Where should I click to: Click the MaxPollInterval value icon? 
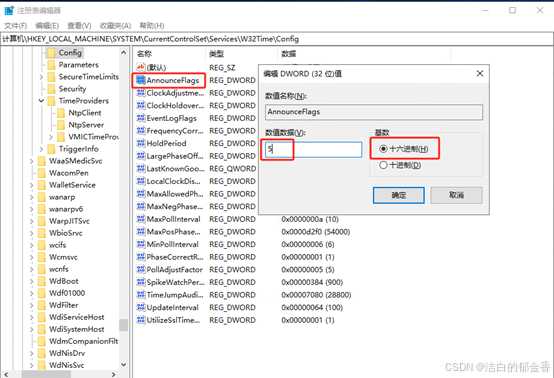coord(141,219)
